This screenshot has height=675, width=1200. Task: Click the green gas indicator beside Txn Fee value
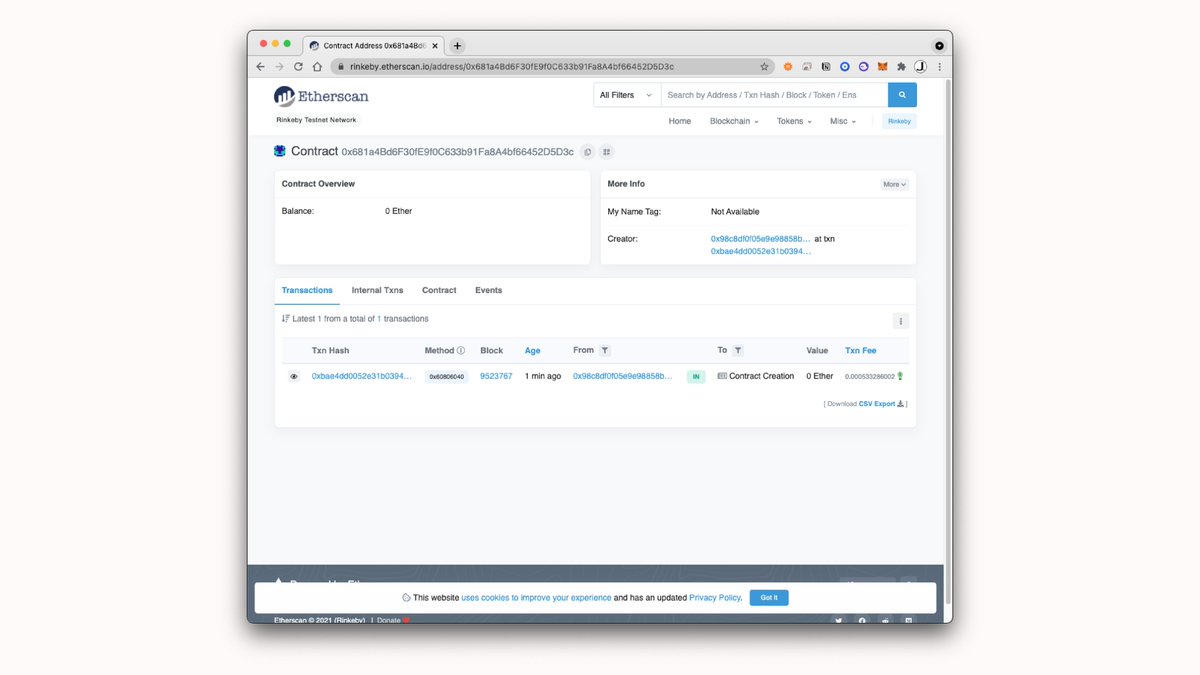click(900, 376)
